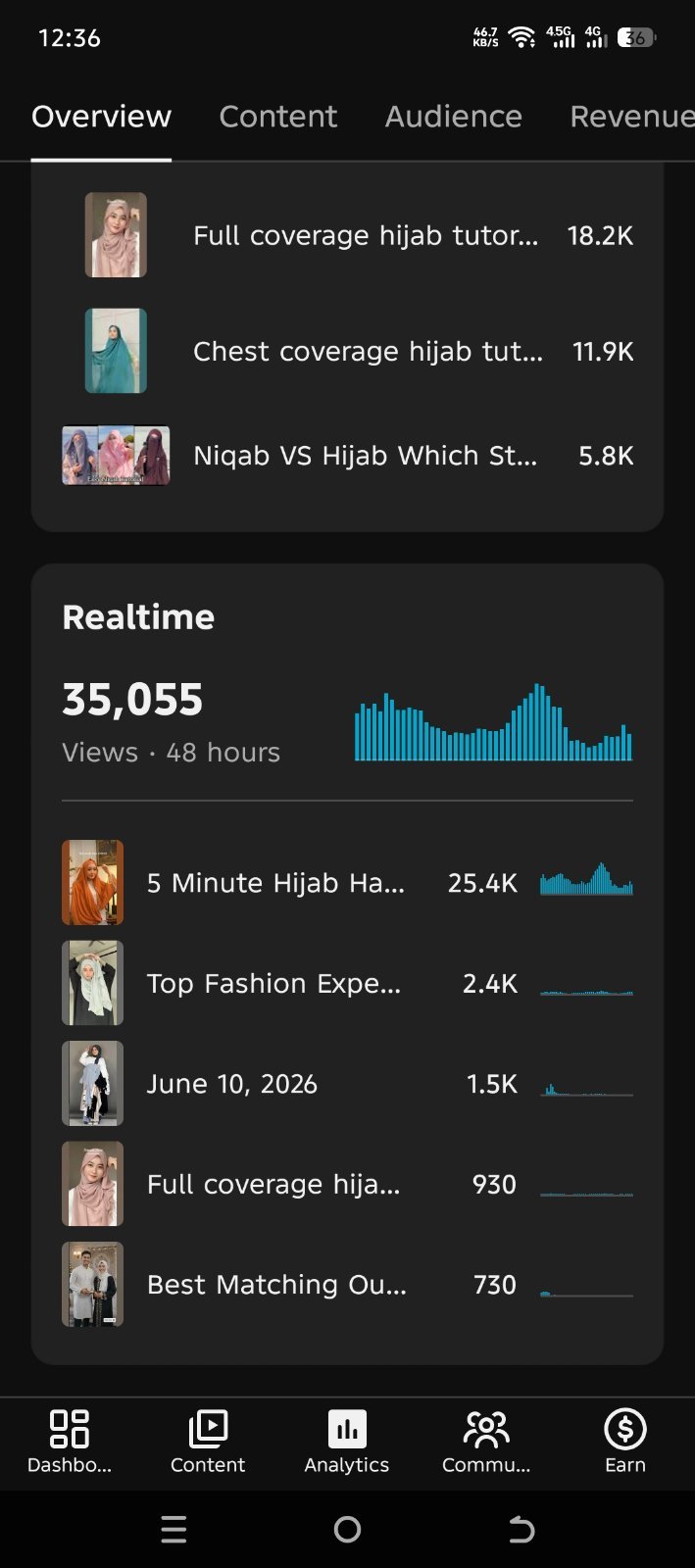This screenshot has height=1568, width=695.
Task: Tap thumbnail of Full coverage hijab tutor... 18.2K
Action: 116,235
